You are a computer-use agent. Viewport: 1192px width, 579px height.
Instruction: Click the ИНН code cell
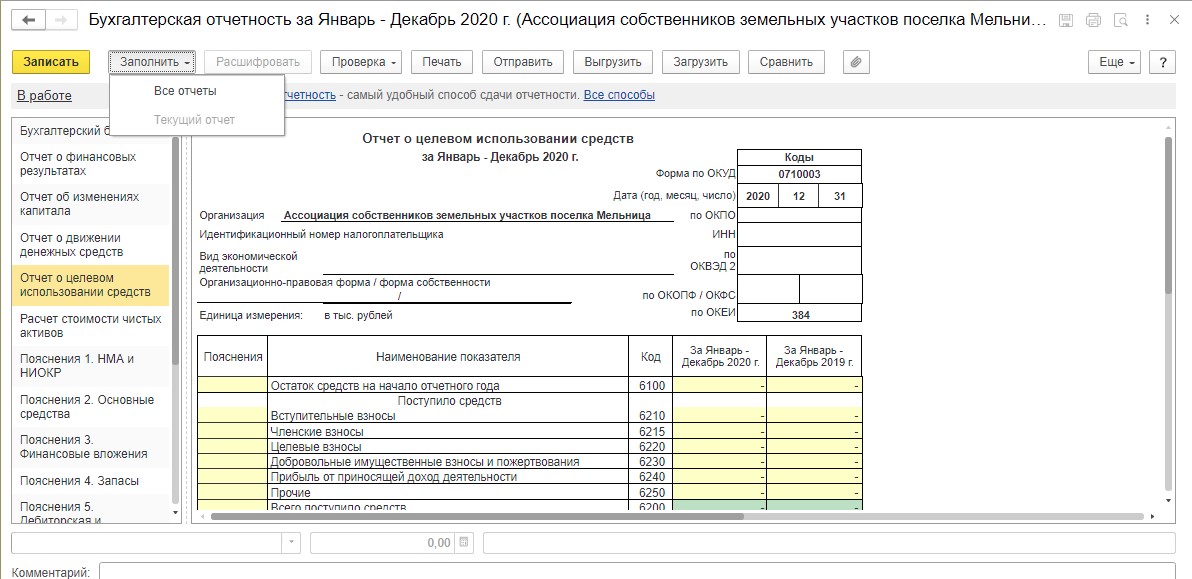pyautogui.click(x=799, y=235)
